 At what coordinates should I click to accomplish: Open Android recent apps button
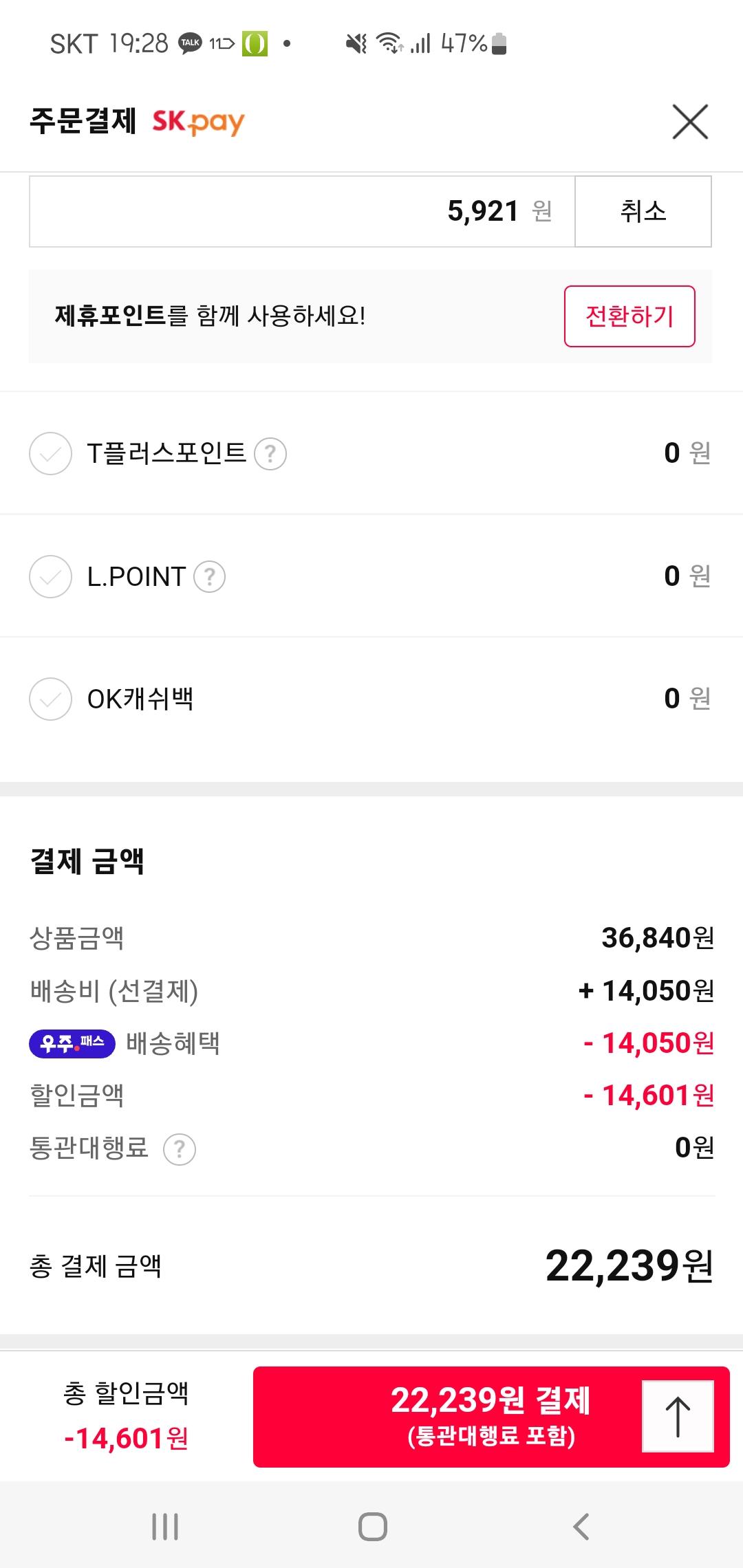pyautogui.click(x=165, y=1527)
